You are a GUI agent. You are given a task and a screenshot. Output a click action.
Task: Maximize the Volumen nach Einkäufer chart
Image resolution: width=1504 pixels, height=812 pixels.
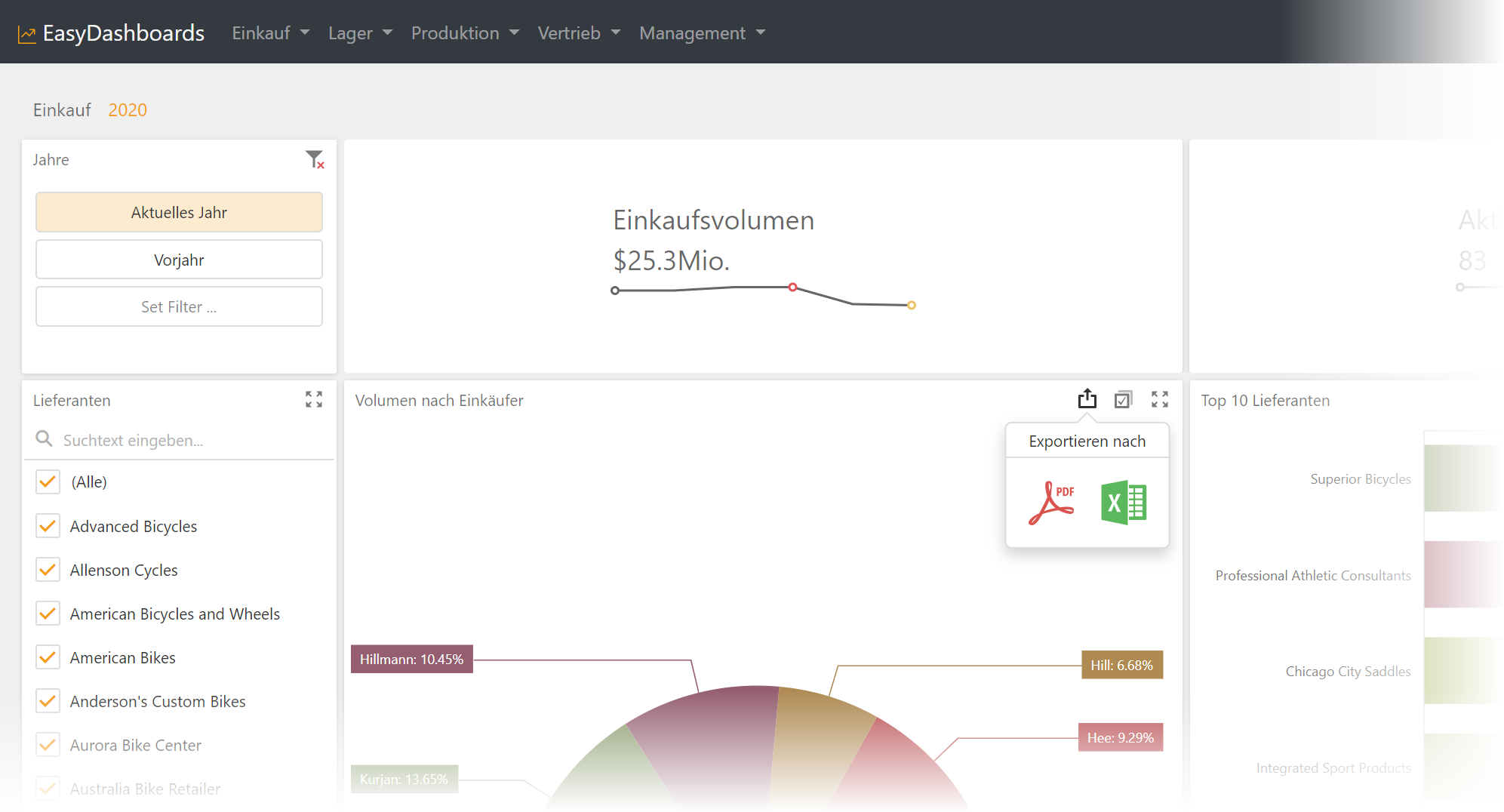pos(1160,399)
